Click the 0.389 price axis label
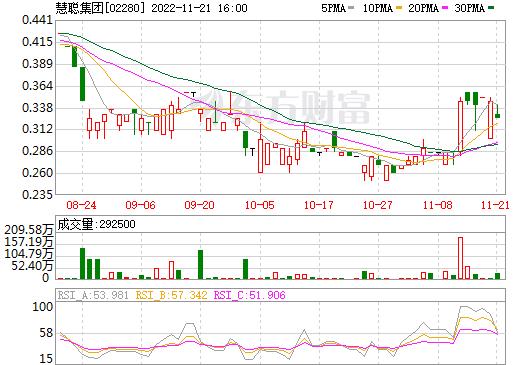520x365 pixels. 37,64
